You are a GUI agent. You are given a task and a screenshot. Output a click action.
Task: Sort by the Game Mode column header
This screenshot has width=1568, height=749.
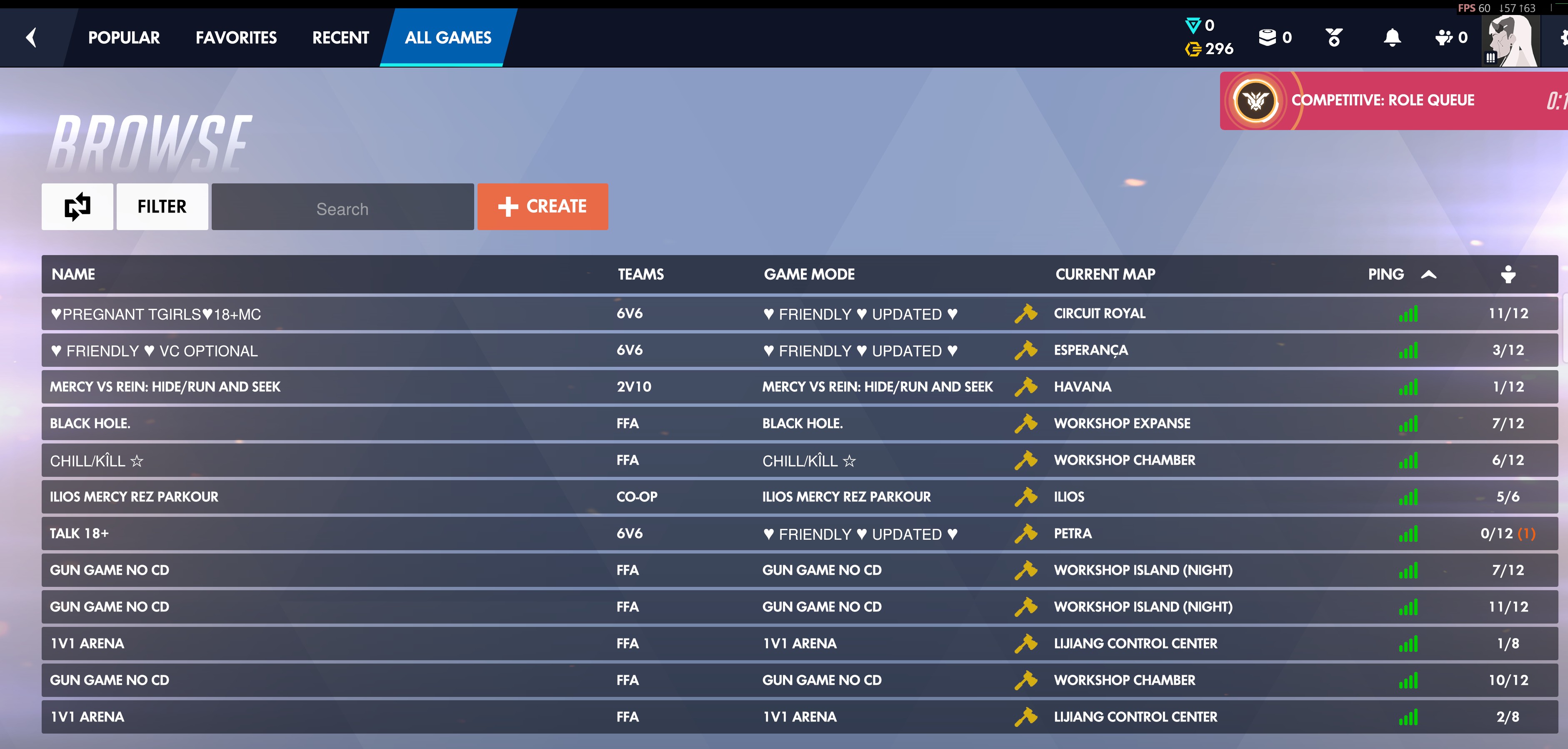pyautogui.click(x=809, y=275)
